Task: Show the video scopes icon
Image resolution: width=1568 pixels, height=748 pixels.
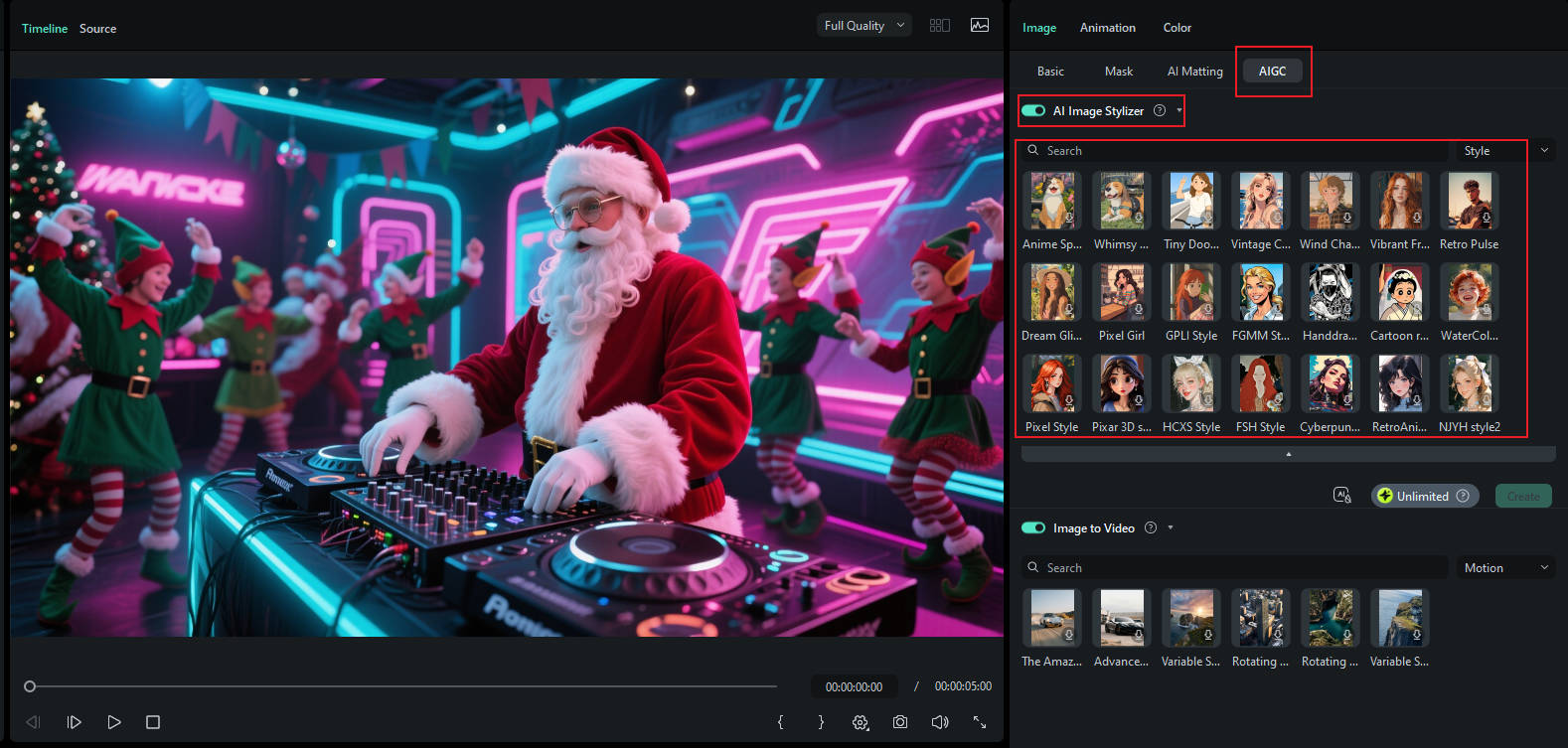Action: (x=980, y=26)
